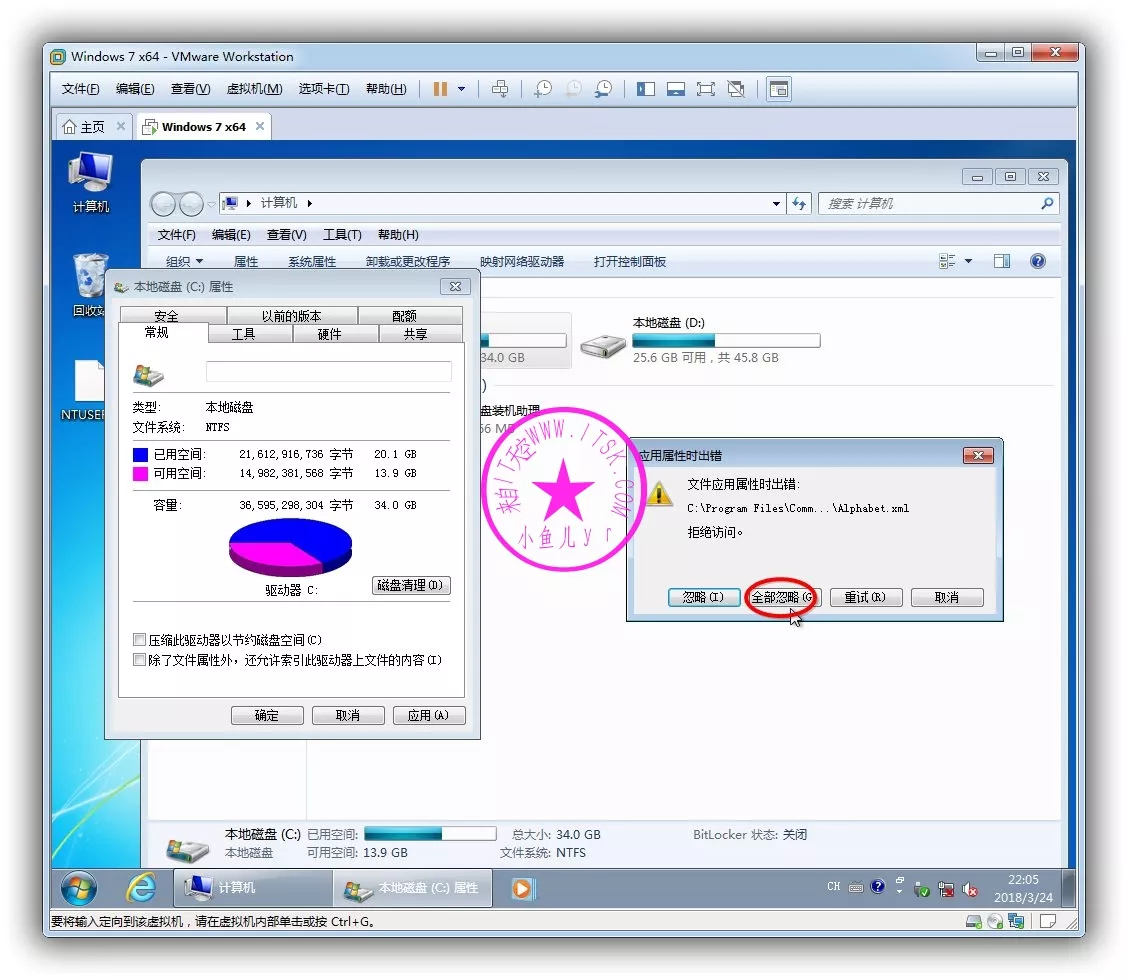The image size is (1128, 980).
Task: Open the snapshot manager icon
Action: point(603,89)
